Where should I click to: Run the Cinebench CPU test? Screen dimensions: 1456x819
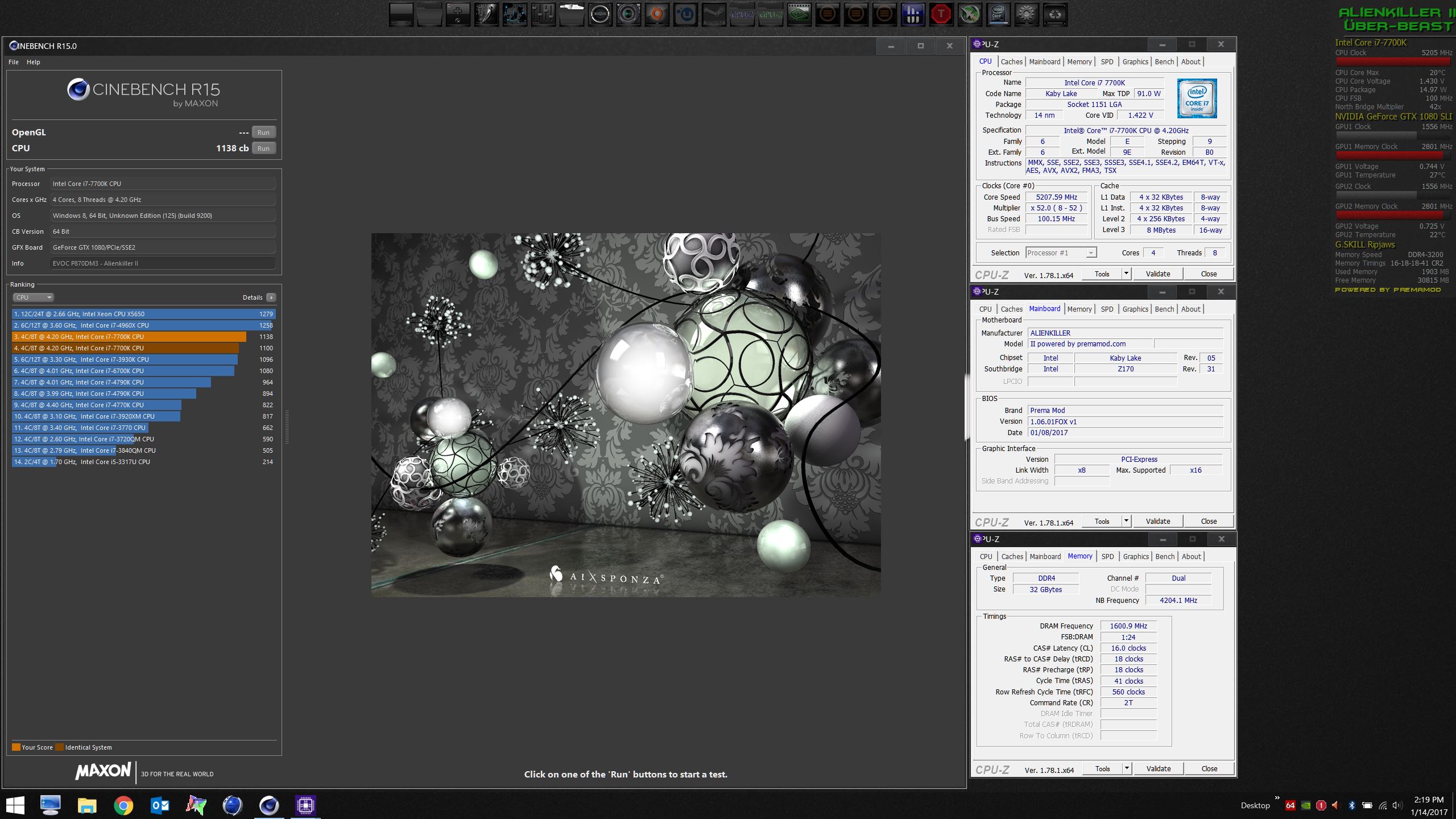pyautogui.click(x=263, y=148)
